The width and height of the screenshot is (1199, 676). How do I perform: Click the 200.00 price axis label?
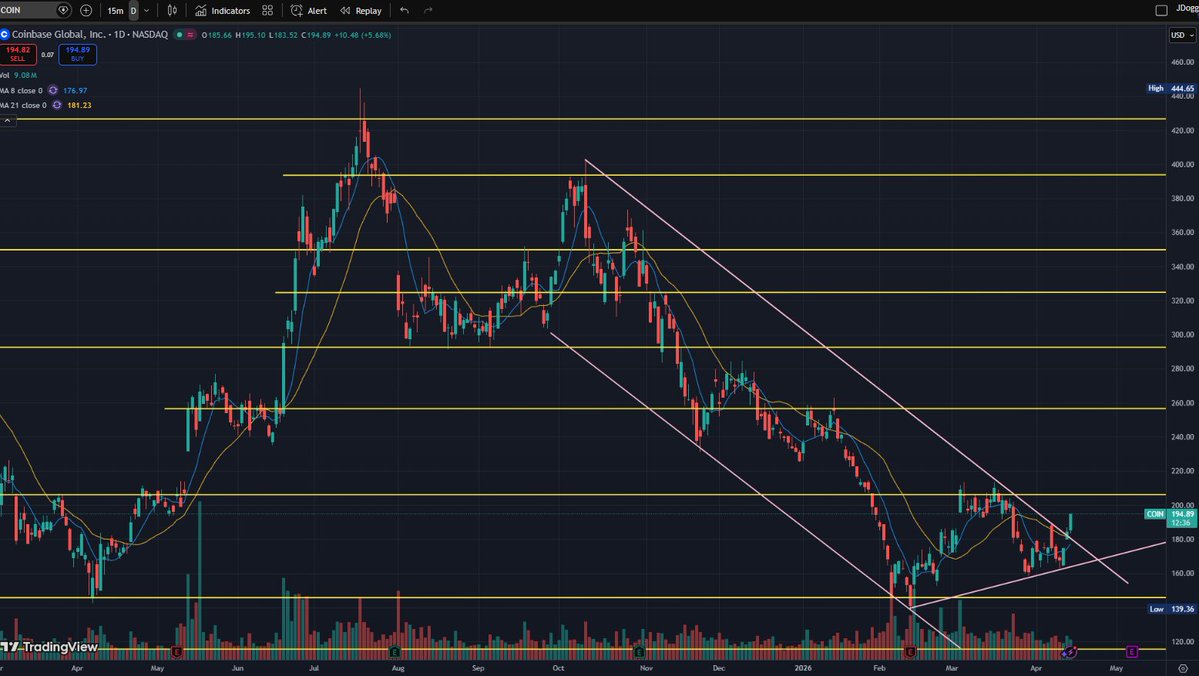1182,505
